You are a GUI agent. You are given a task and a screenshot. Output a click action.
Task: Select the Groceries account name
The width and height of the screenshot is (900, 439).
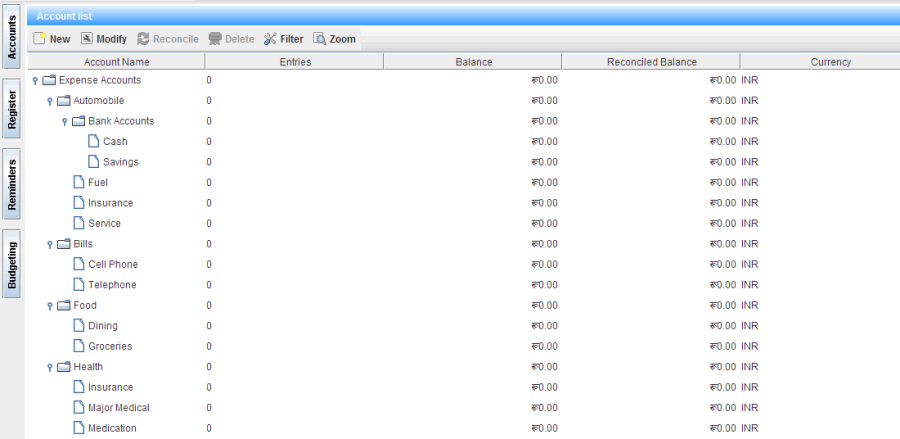coord(110,346)
